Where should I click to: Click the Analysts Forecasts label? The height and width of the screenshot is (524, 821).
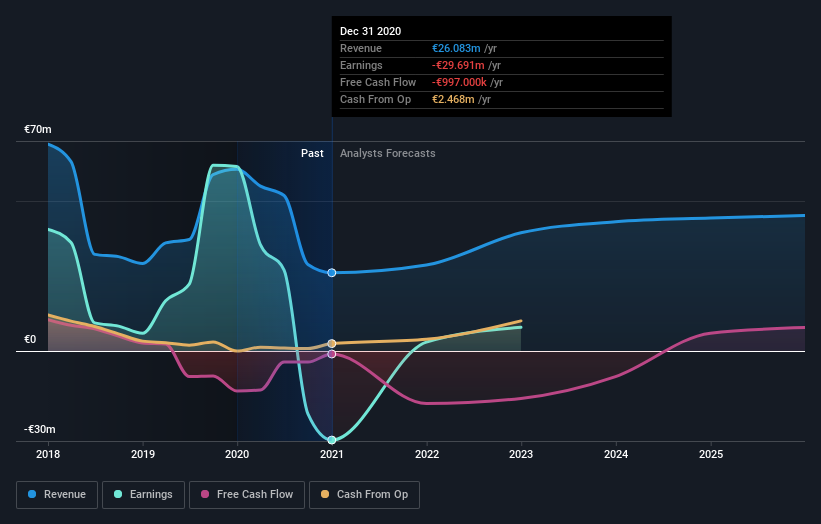click(387, 153)
